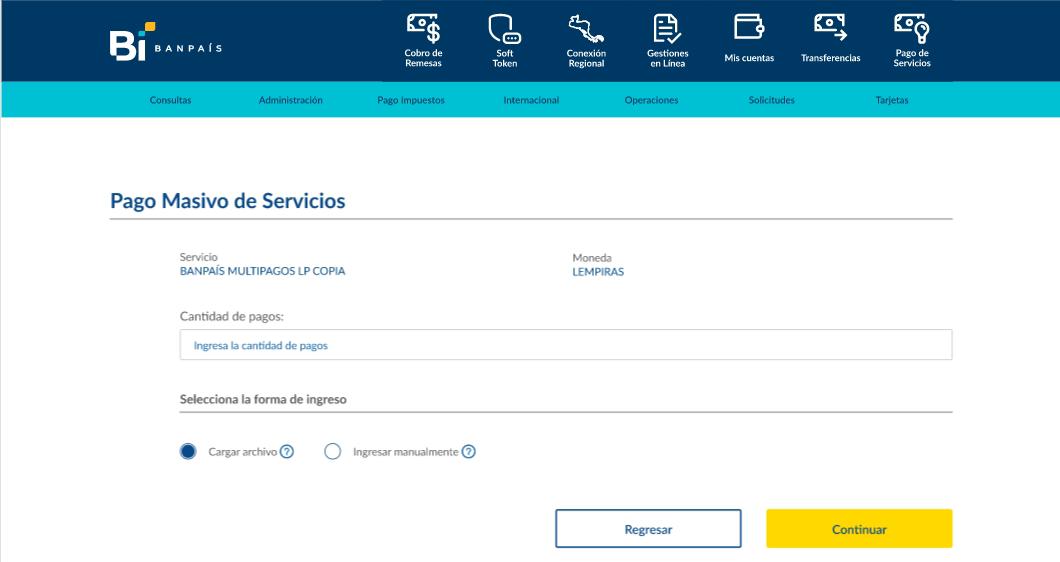Select the Cargar archivo option
Image resolution: width=1060 pixels, height=562 pixels.
(x=188, y=452)
